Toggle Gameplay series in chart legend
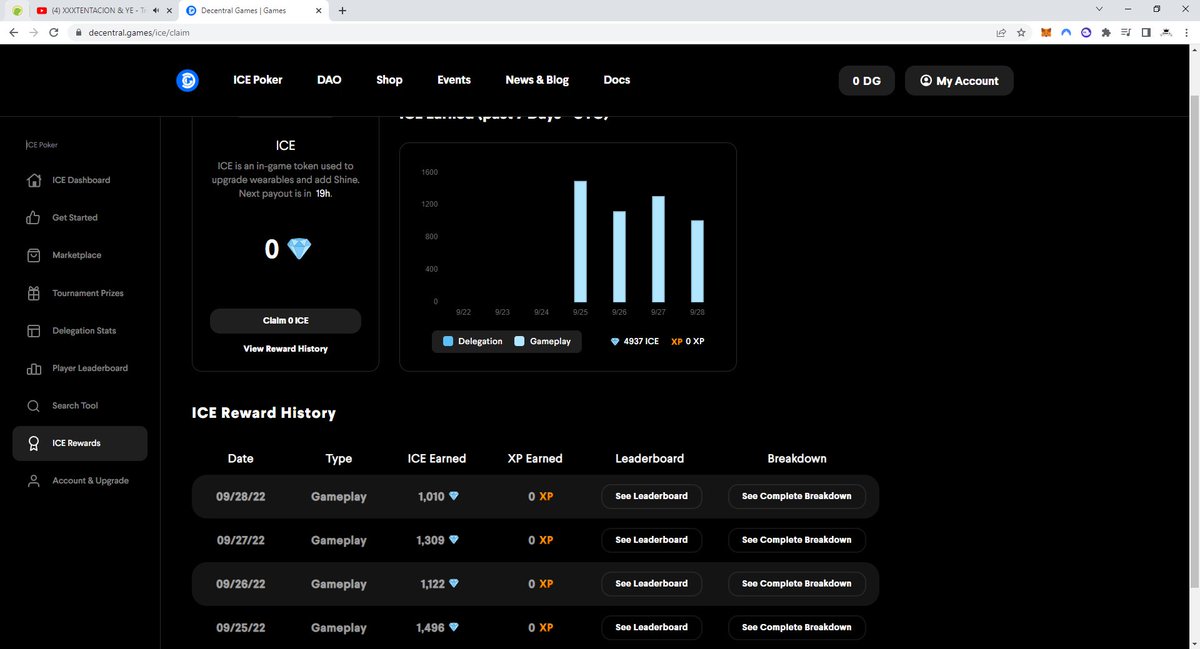The height and width of the screenshot is (649, 1200). click(x=543, y=342)
